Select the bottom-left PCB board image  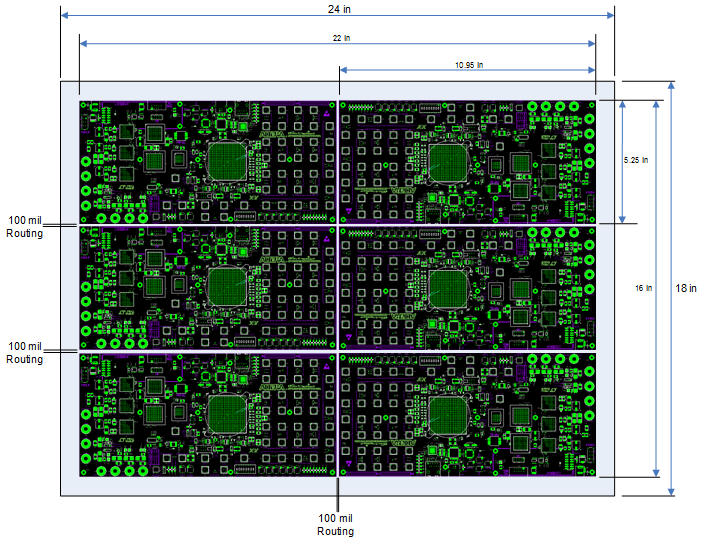click(207, 415)
